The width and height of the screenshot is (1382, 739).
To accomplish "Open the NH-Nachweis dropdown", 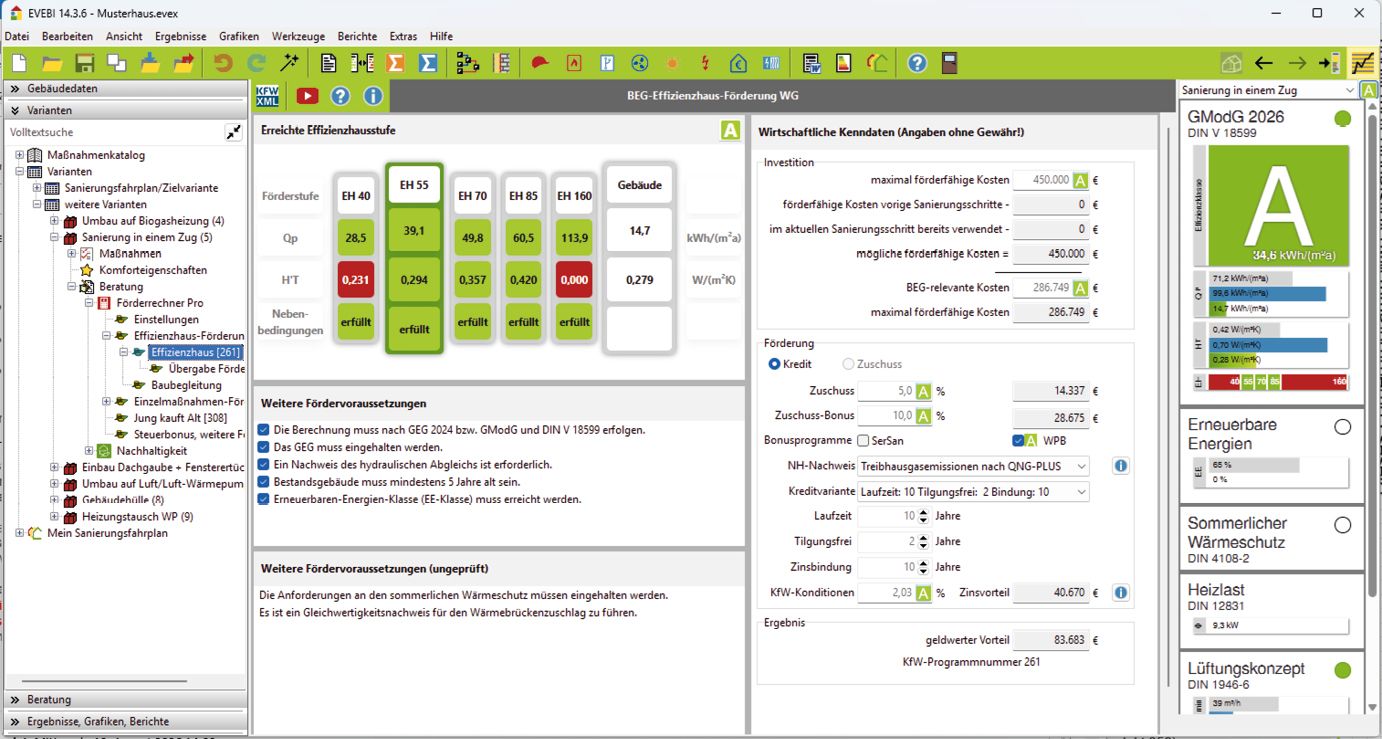I will click(x=974, y=466).
